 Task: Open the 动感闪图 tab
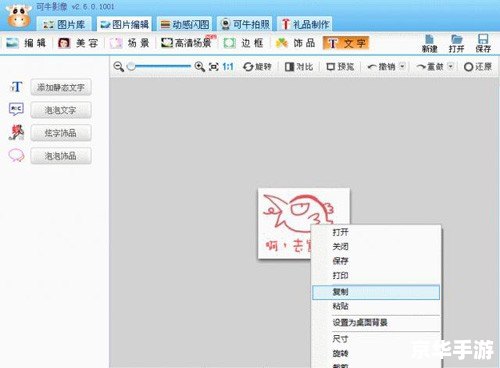185,24
